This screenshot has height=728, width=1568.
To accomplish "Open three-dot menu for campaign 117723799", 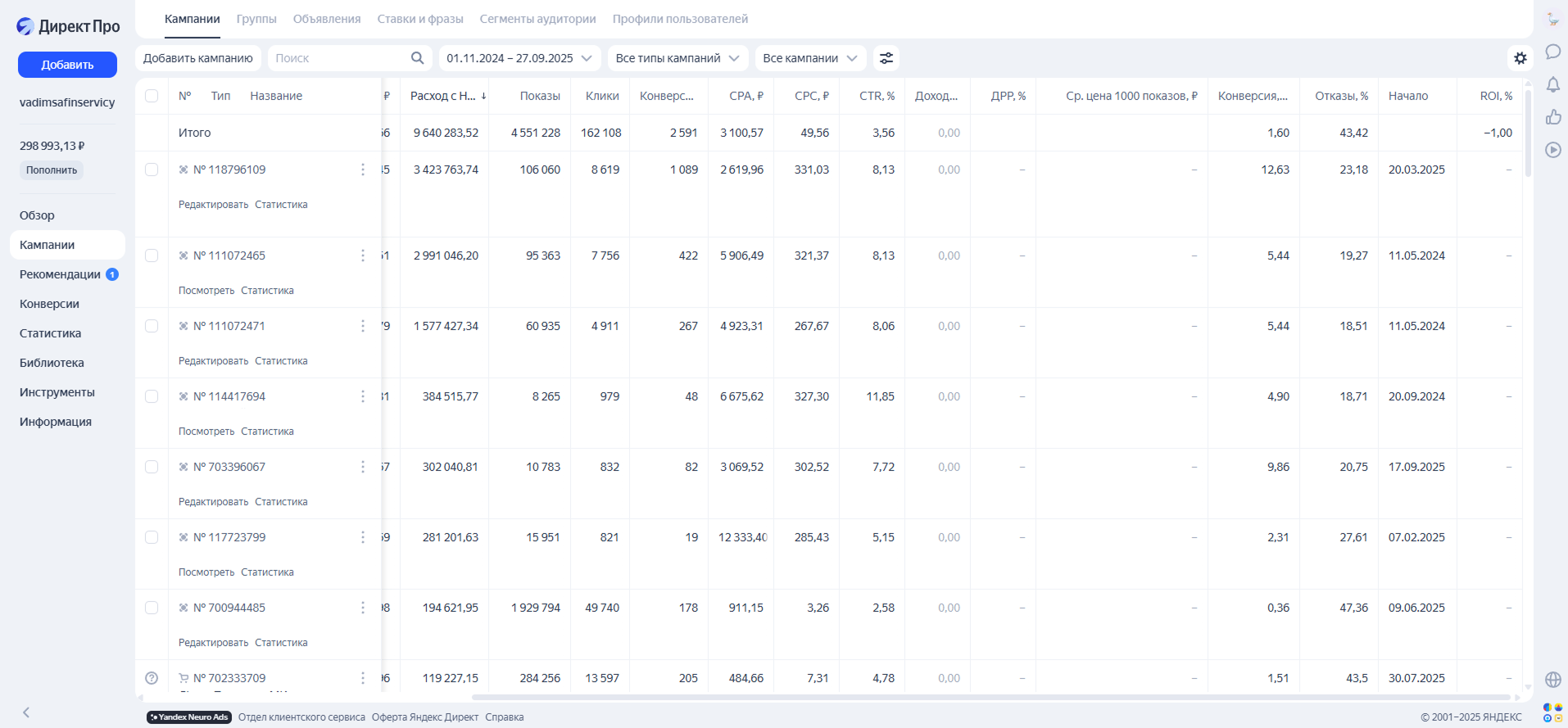I will pyautogui.click(x=363, y=537).
